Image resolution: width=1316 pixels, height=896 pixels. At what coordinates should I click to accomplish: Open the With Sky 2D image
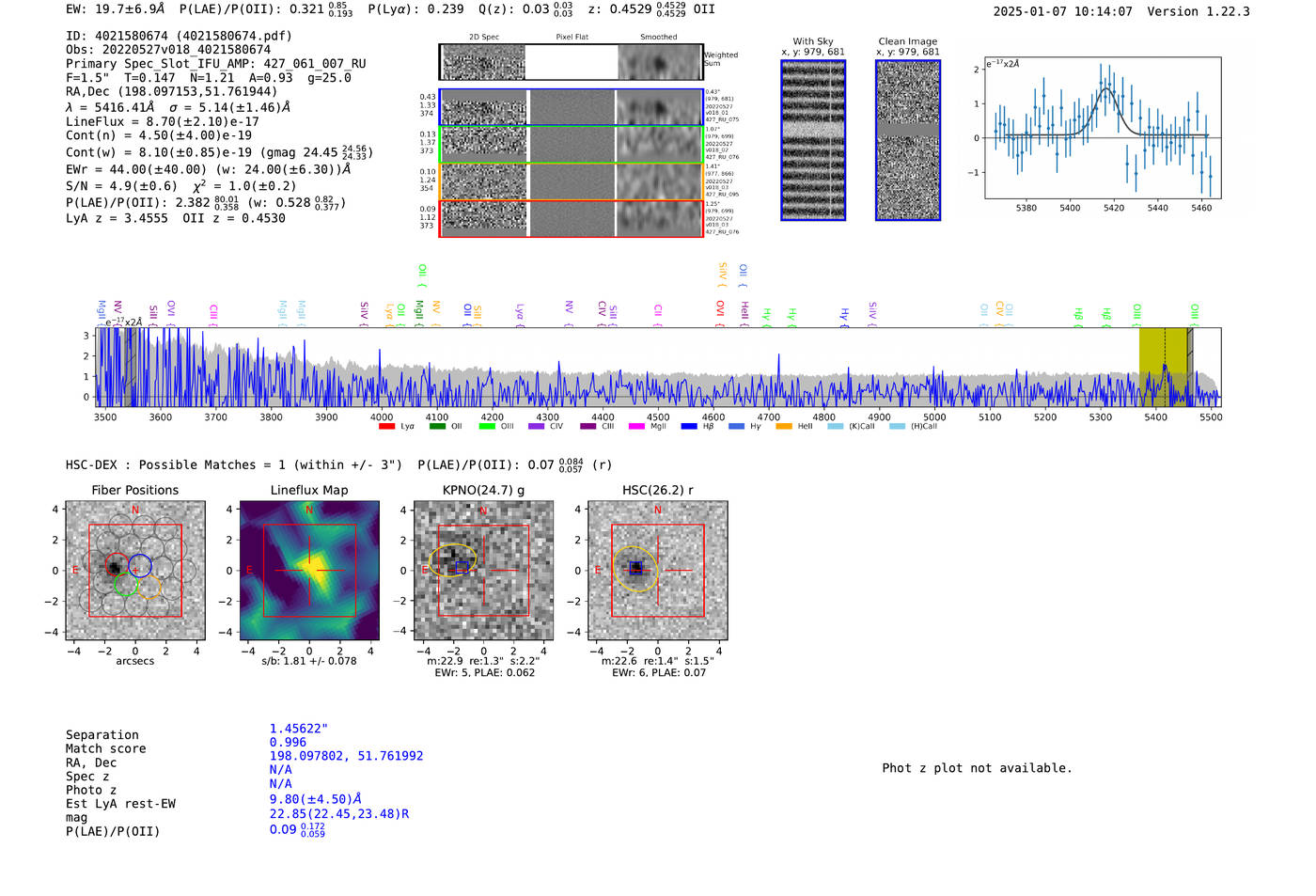pos(813,140)
